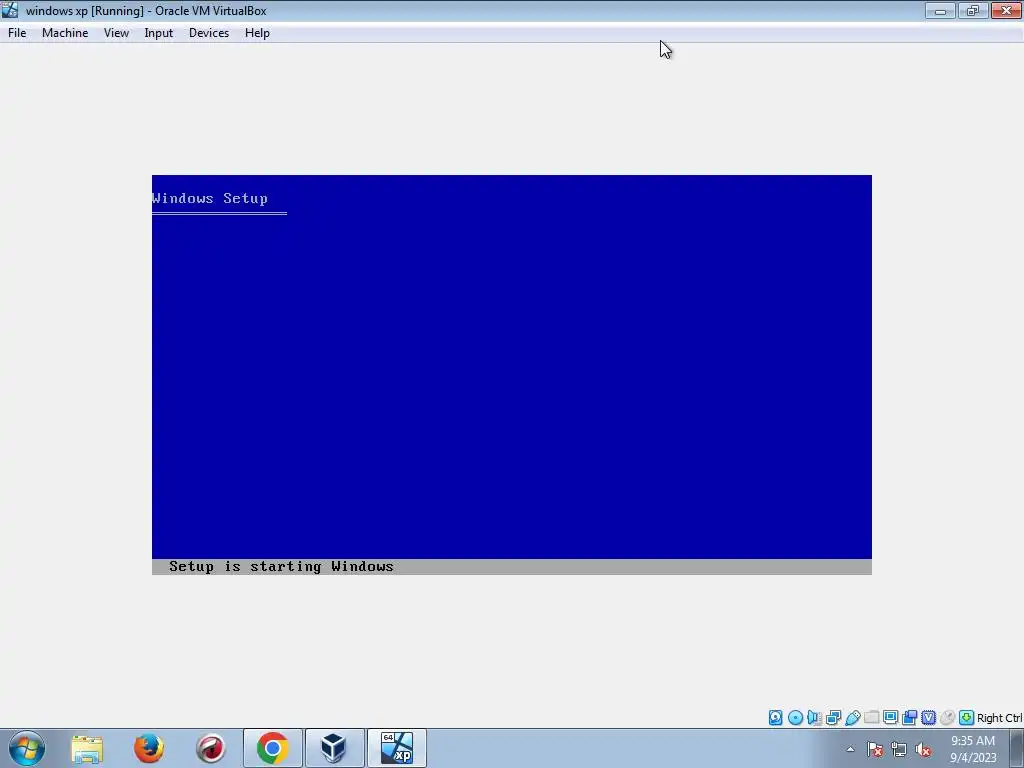Show hidden tray icons arrow
This screenshot has width=1024, height=768.
click(x=850, y=749)
